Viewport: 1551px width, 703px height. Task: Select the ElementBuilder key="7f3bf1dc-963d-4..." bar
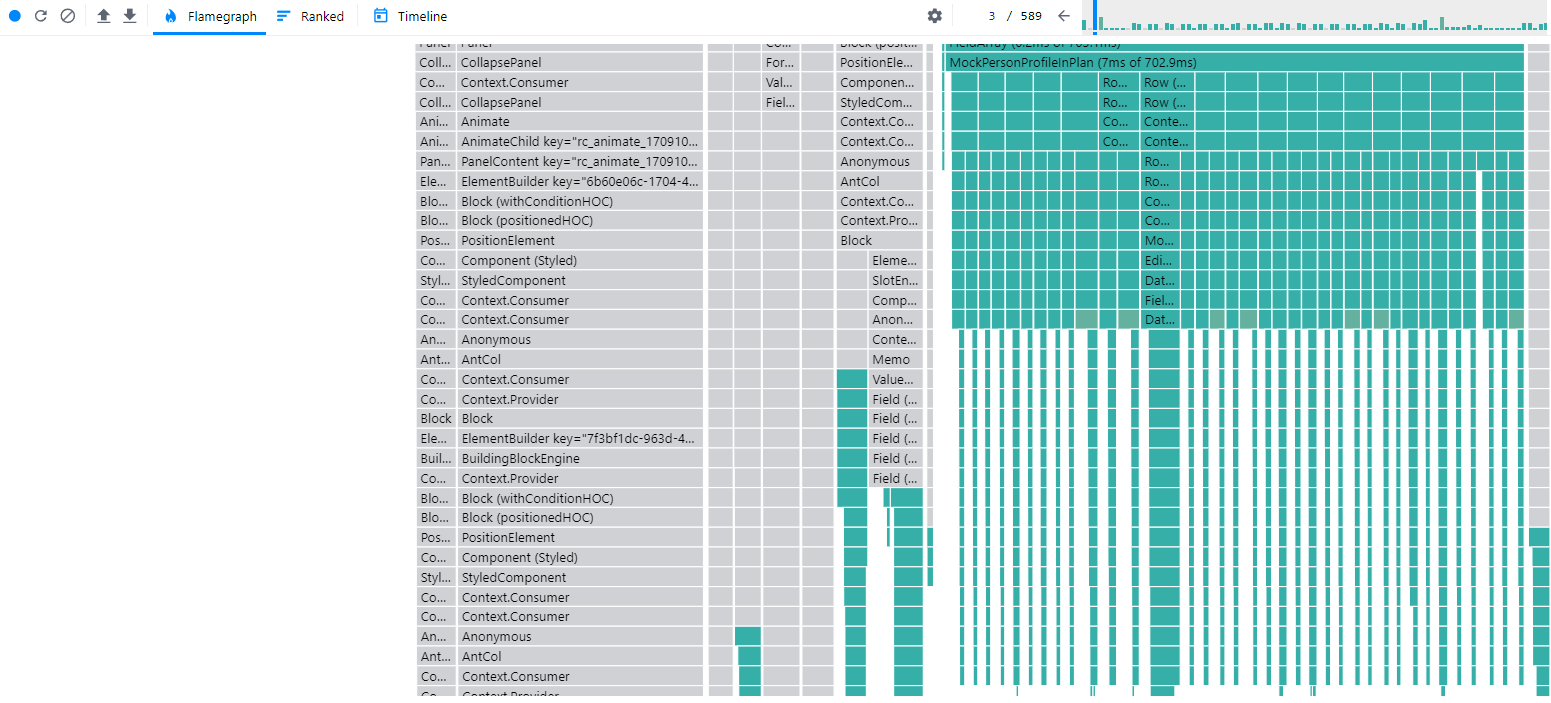point(580,439)
